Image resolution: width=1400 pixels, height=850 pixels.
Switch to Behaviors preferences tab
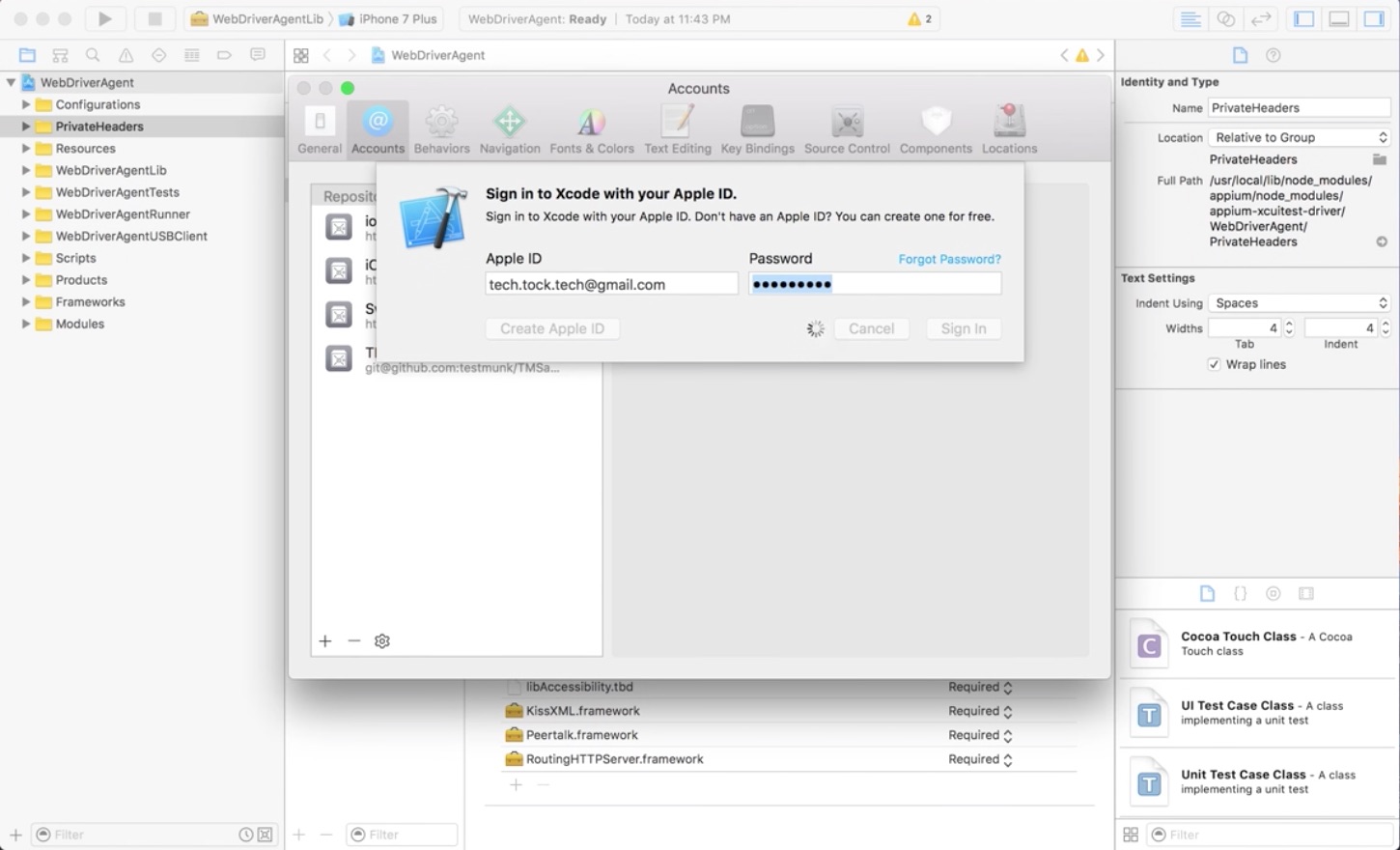[x=442, y=129]
